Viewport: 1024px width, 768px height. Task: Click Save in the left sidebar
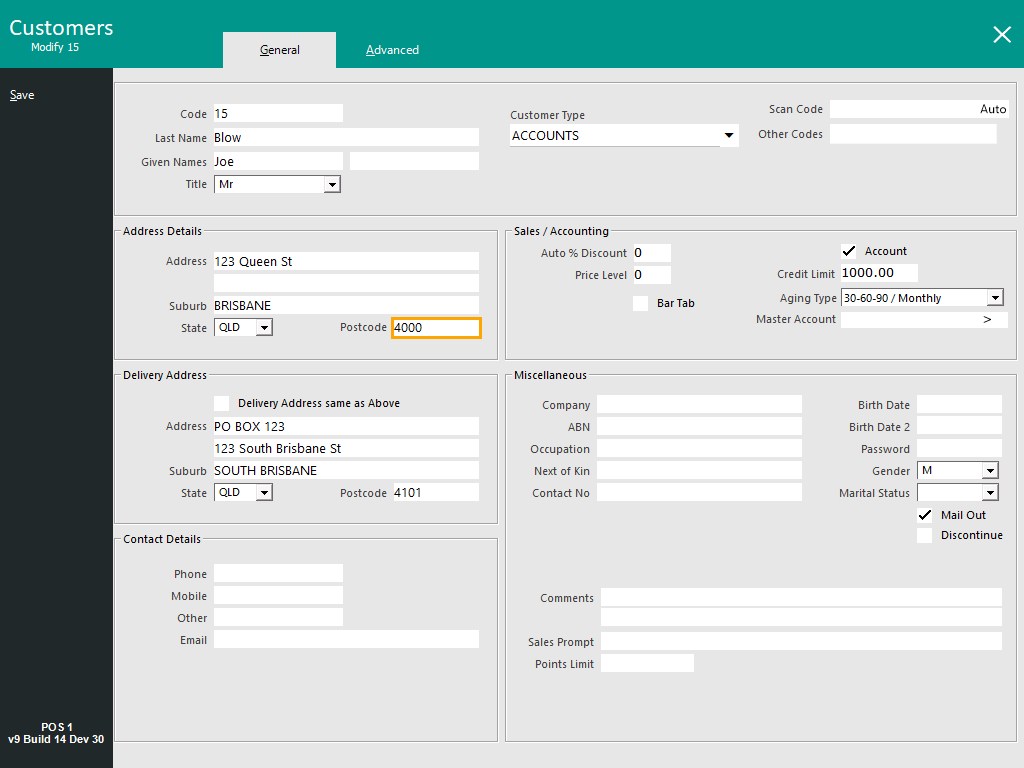pos(22,95)
